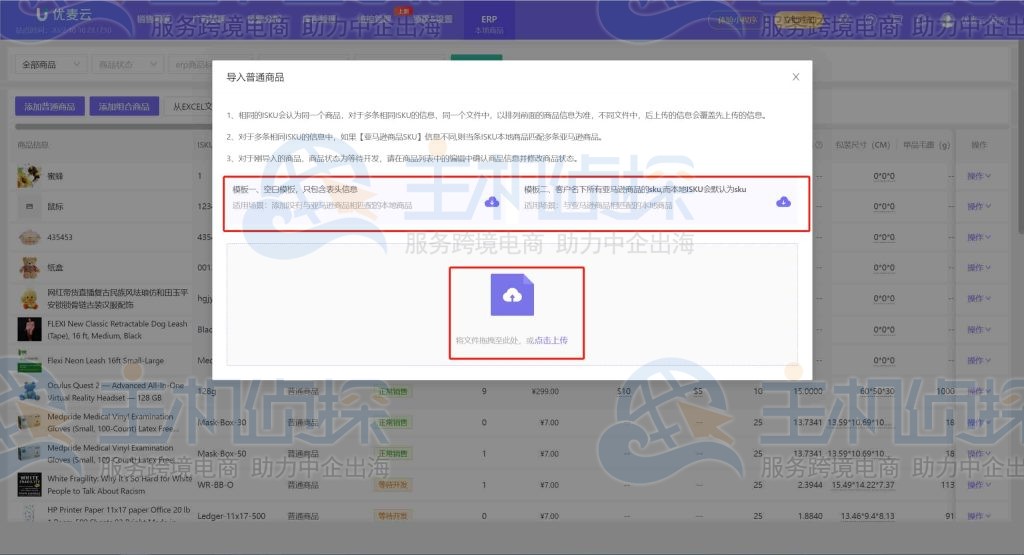Viewport: 1024px width, 555px height.
Task: Click the yellow duck product thumbnail
Action: coord(29,298)
